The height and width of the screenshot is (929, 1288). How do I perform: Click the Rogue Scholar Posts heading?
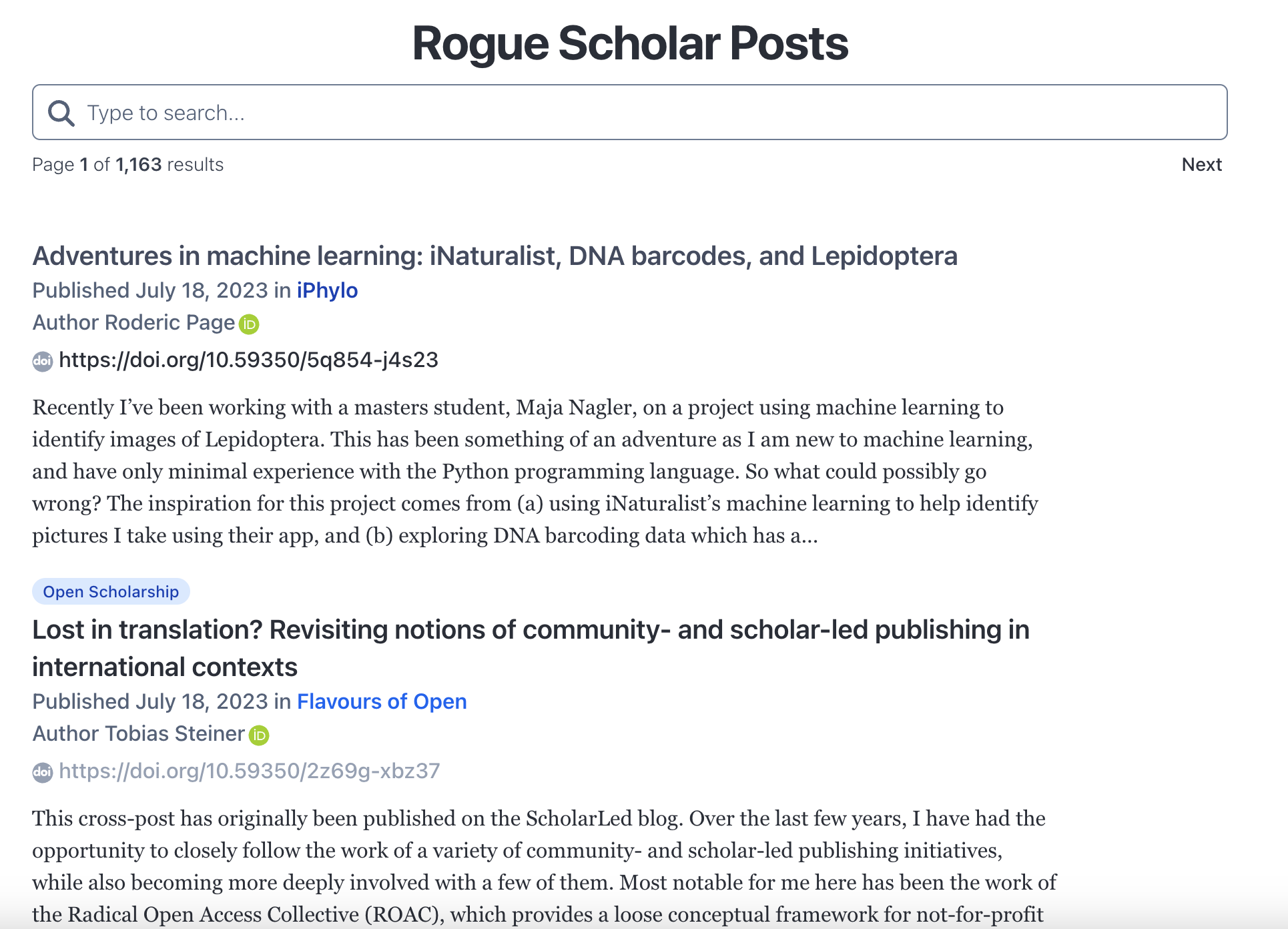[x=630, y=44]
